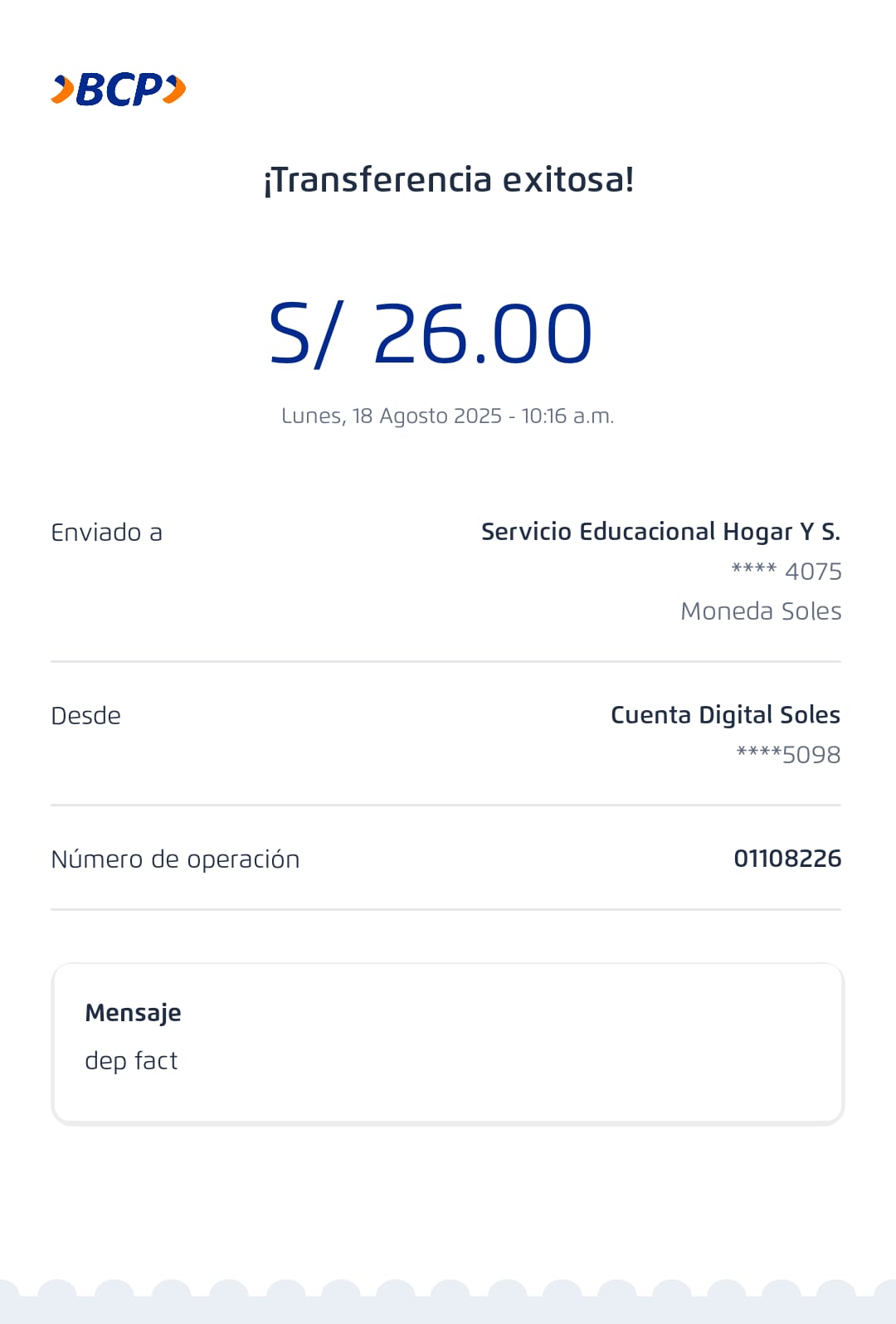
Task: Click the "dep fact" message text
Action: click(x=131, y=1061)
